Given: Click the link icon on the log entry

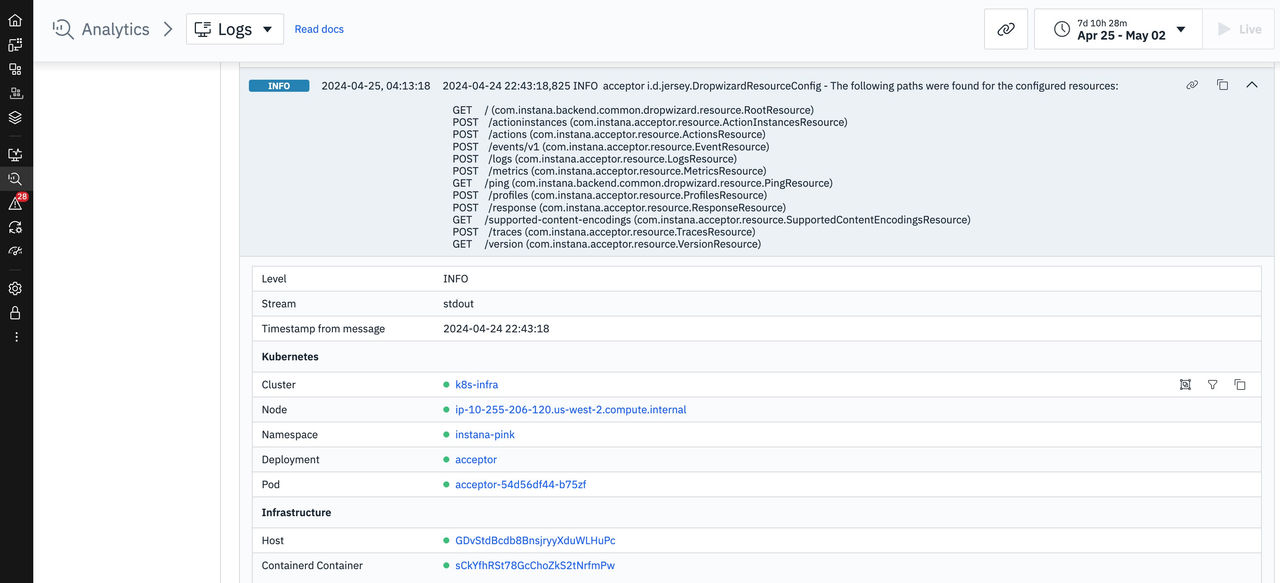Looking at the screenshot, I should point(1192,85).
